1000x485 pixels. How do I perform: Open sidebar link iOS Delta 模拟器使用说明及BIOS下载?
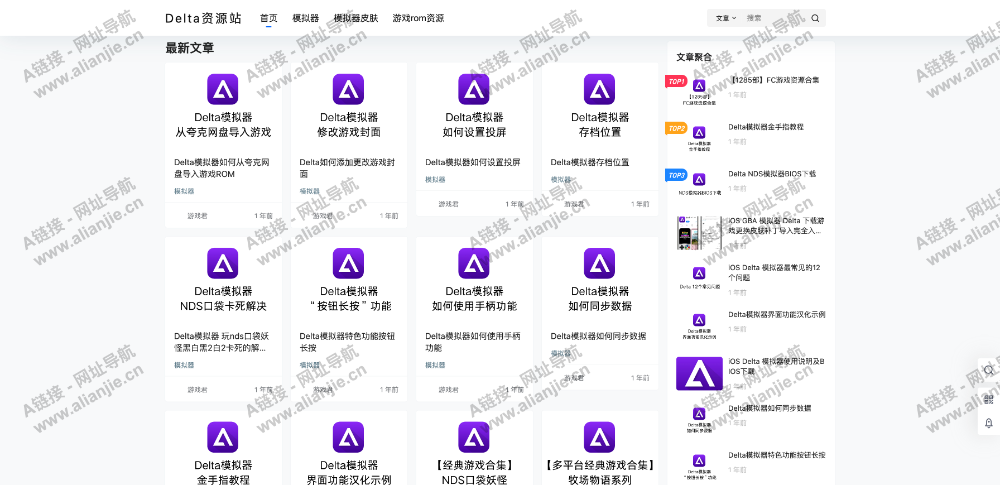pyautogui.click(x=777, y=366)
